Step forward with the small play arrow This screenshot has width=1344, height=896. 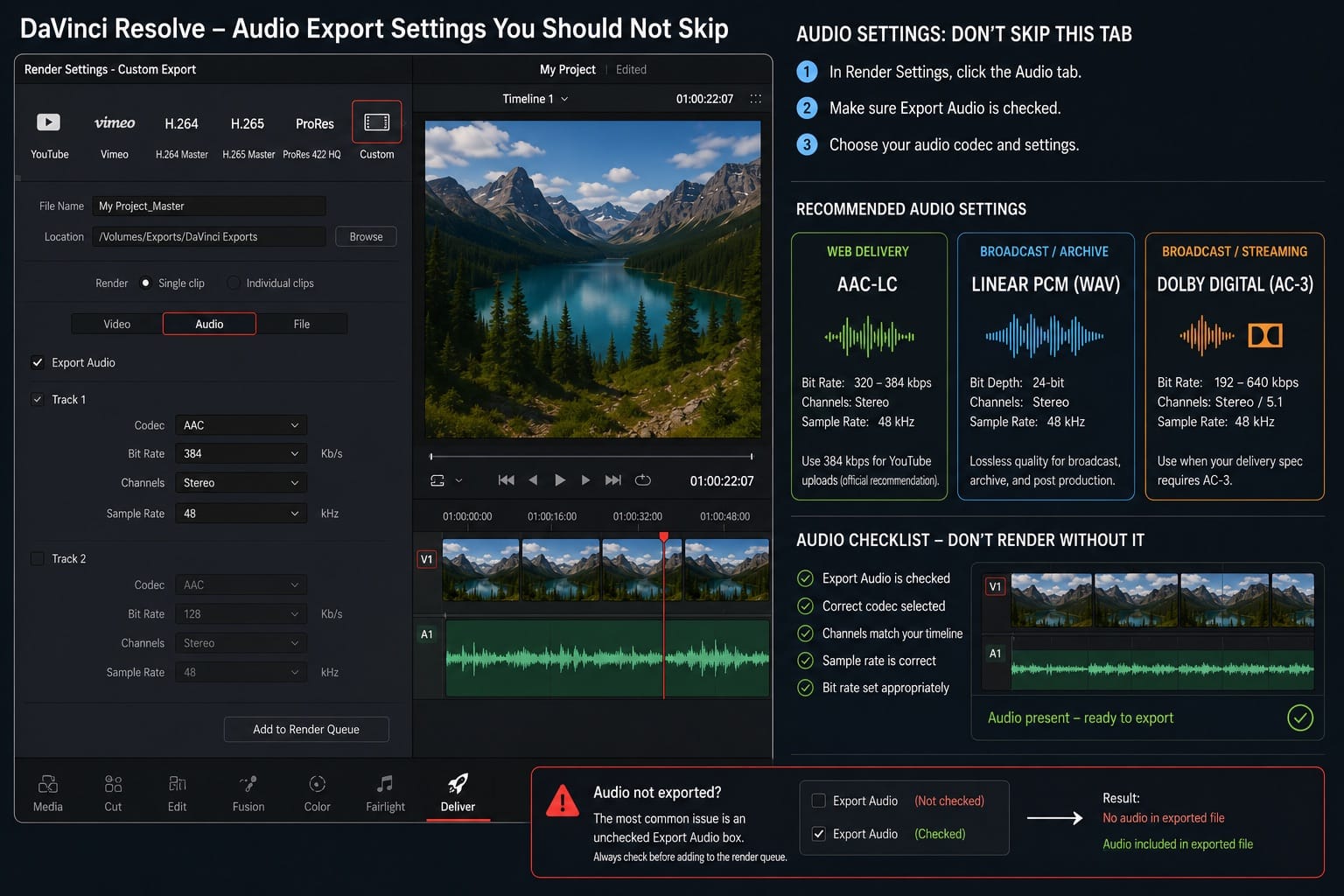pyautogui.click(x=585, y=479)
